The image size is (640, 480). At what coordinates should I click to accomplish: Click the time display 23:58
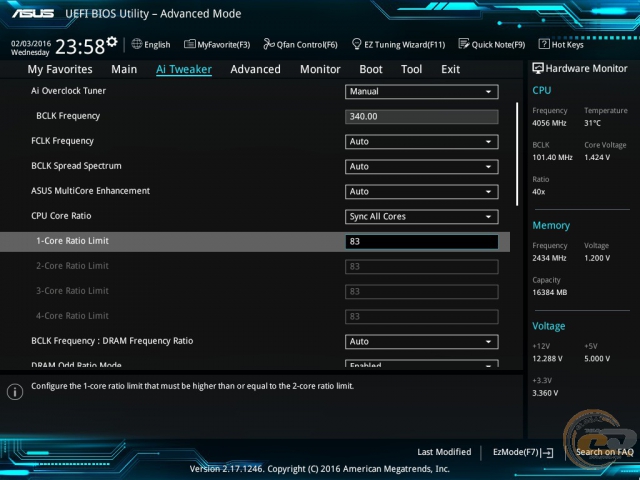click(80, 47)
